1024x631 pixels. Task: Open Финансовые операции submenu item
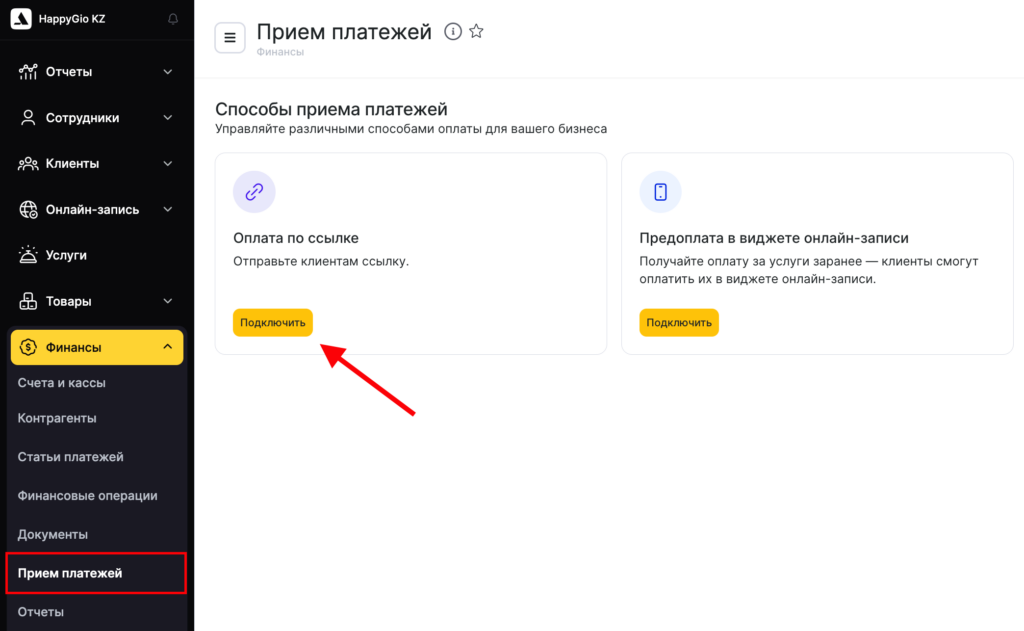pyautogui.click(x=88, y=496)
